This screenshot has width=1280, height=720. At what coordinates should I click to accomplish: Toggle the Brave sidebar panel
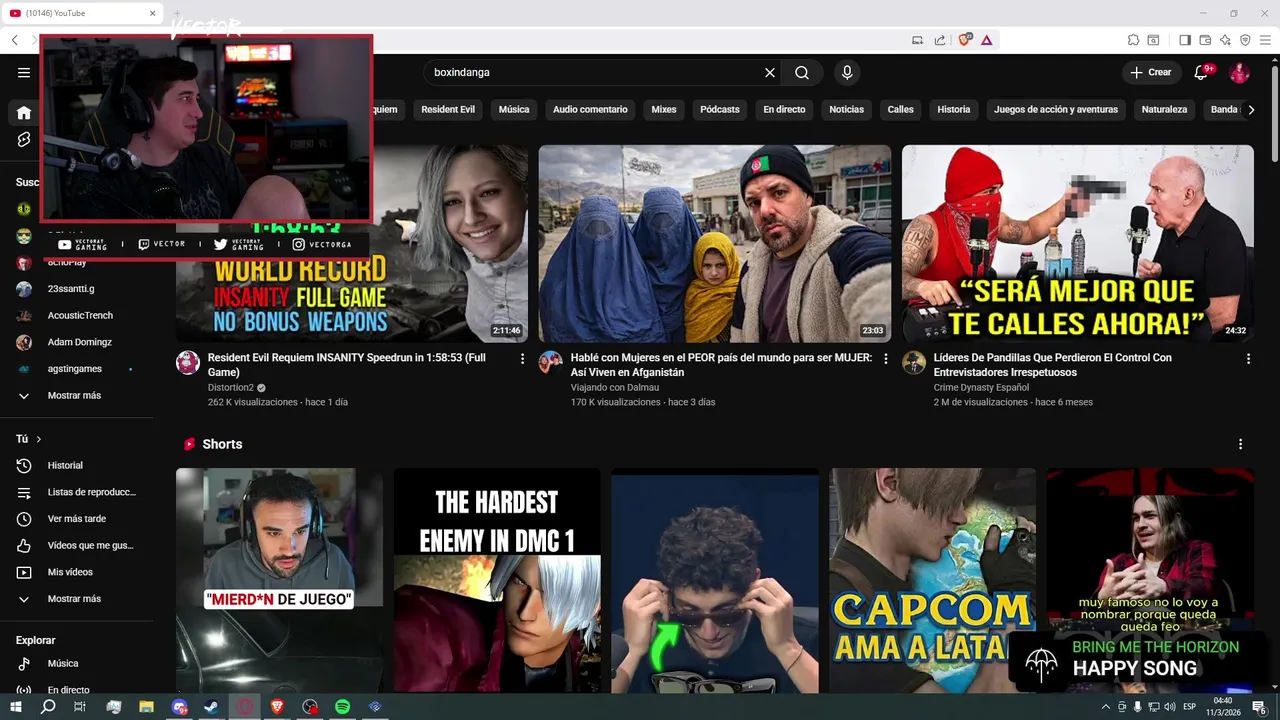click(x=1185, y=40)
